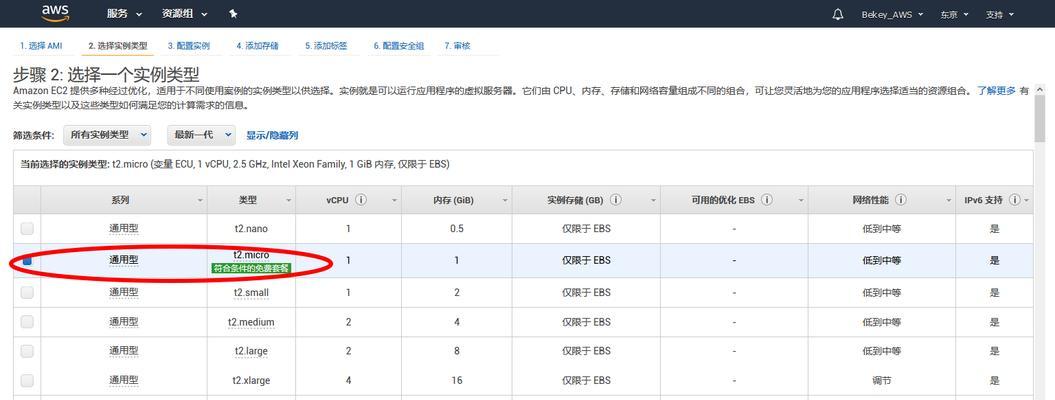Select the t2.medium instance checkbox

coord(27,322)
